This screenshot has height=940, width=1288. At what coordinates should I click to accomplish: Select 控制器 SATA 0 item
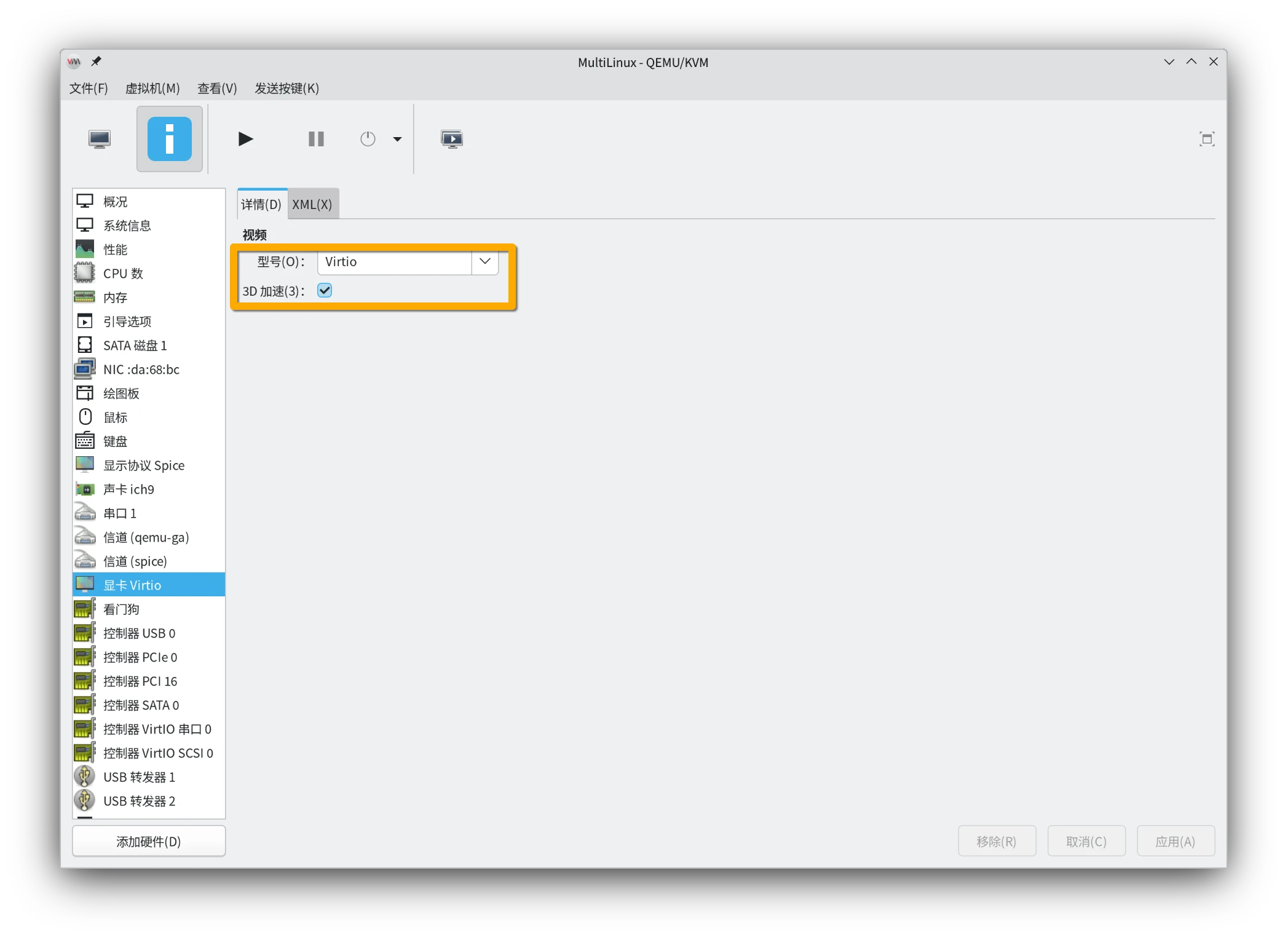click(x=149, y=705)
